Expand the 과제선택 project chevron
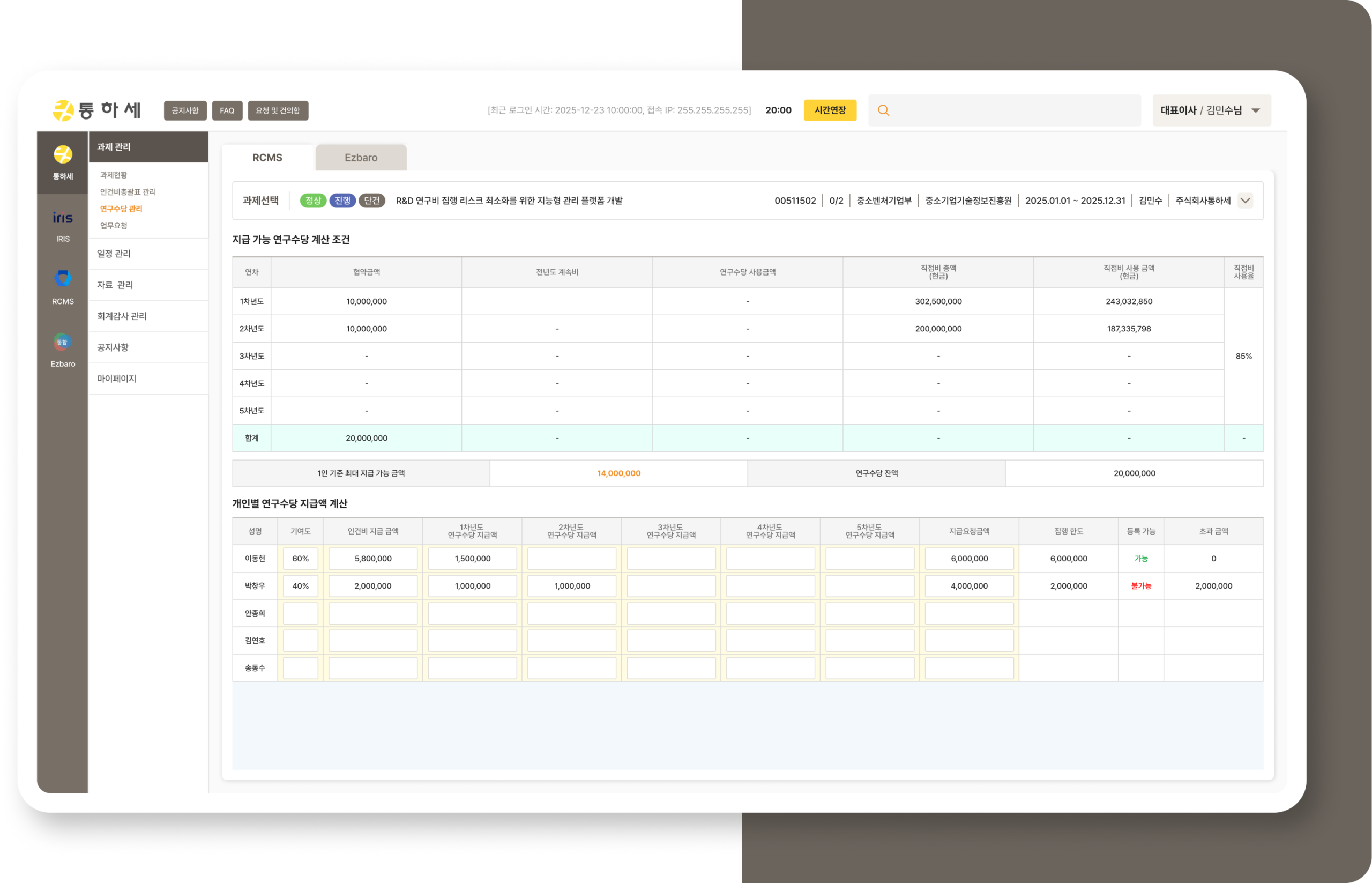The width and height of the screenshot is (1372, 883). 1245,201
